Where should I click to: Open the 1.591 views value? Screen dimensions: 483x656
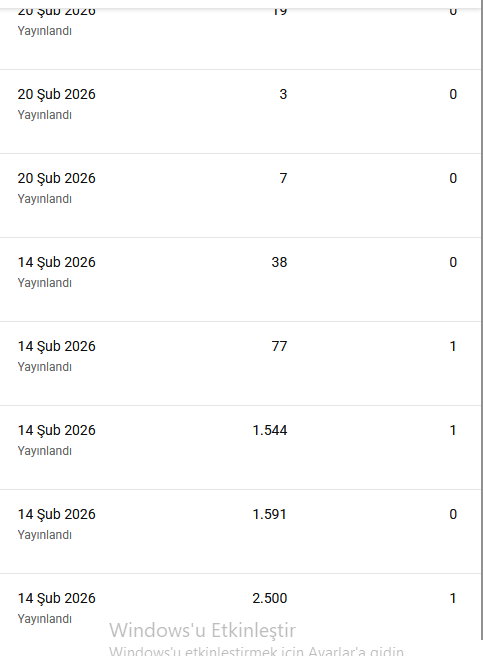270,514
